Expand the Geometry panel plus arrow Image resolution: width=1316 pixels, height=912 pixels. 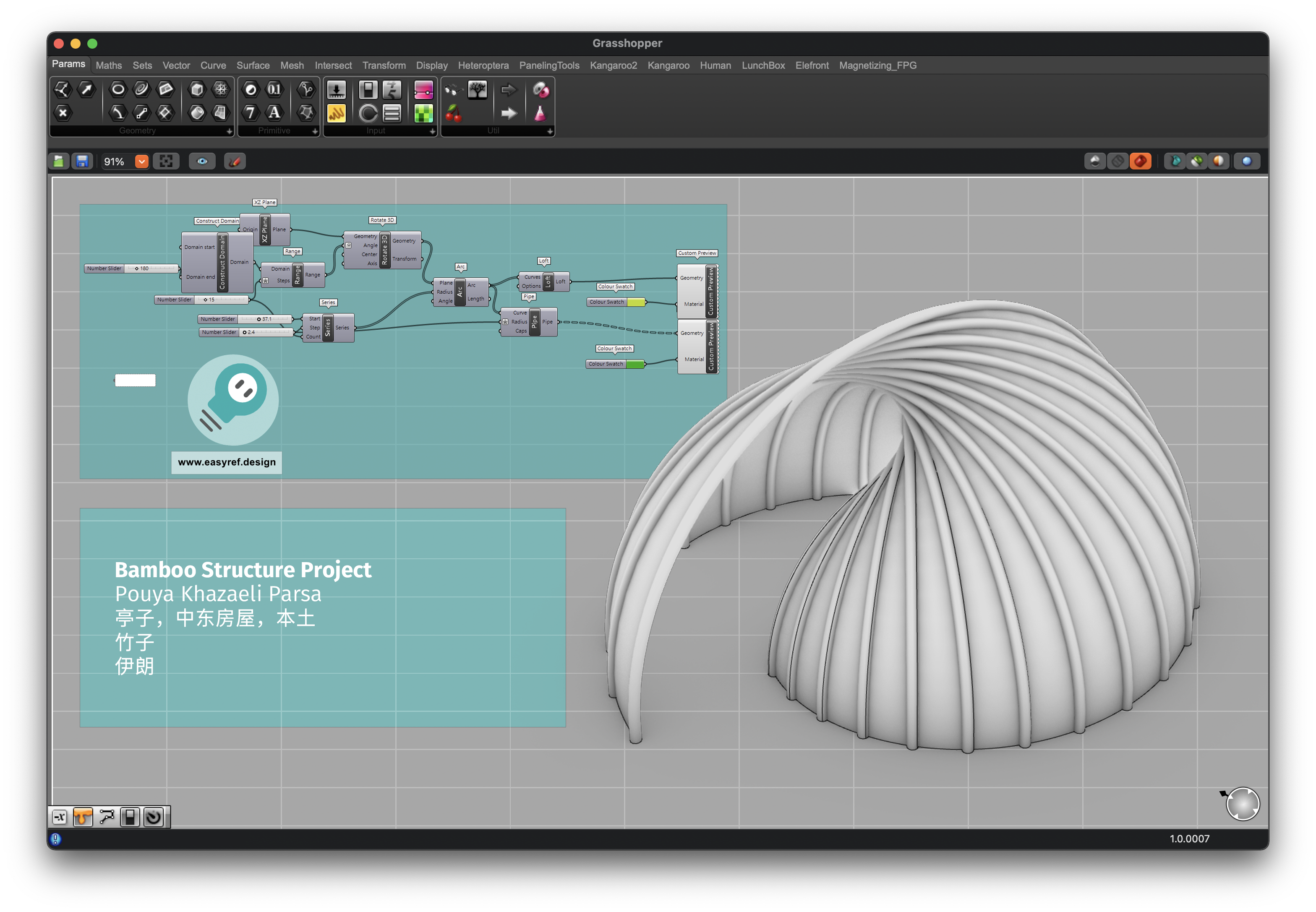229,131
